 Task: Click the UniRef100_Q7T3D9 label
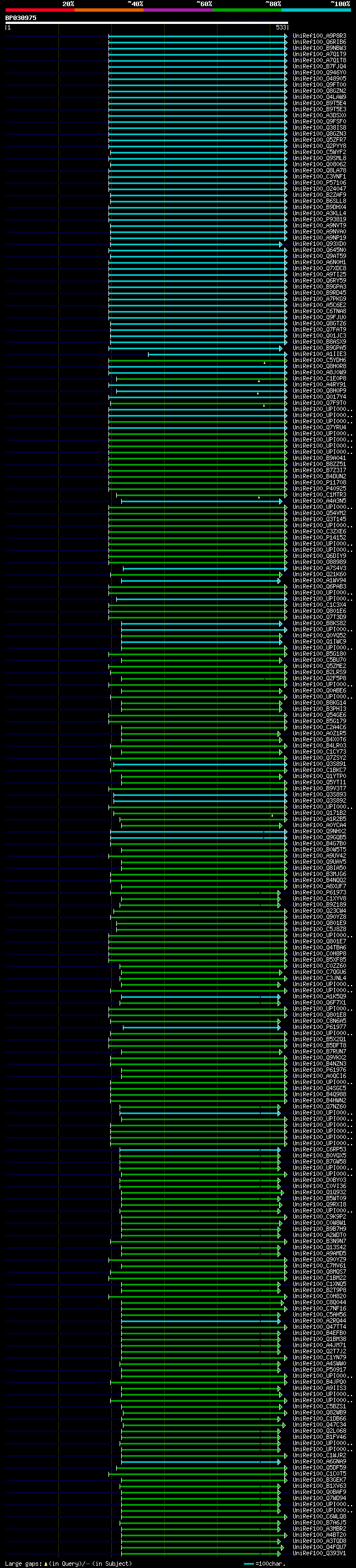coord(319,617)
